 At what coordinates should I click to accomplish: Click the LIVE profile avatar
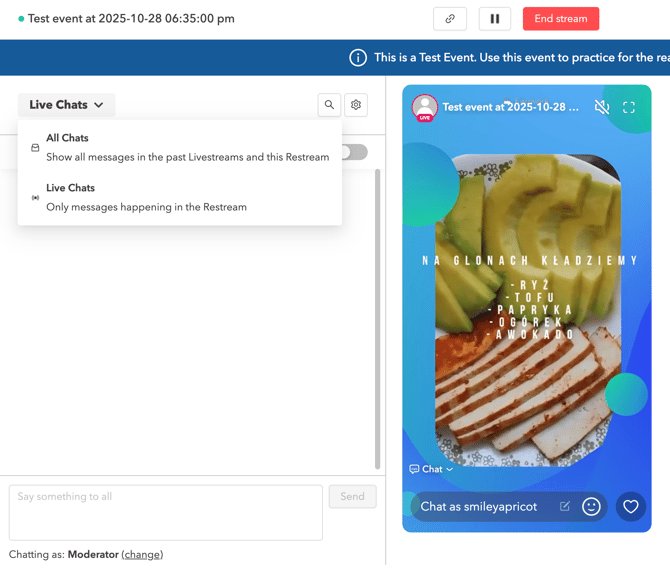(425, 108)
